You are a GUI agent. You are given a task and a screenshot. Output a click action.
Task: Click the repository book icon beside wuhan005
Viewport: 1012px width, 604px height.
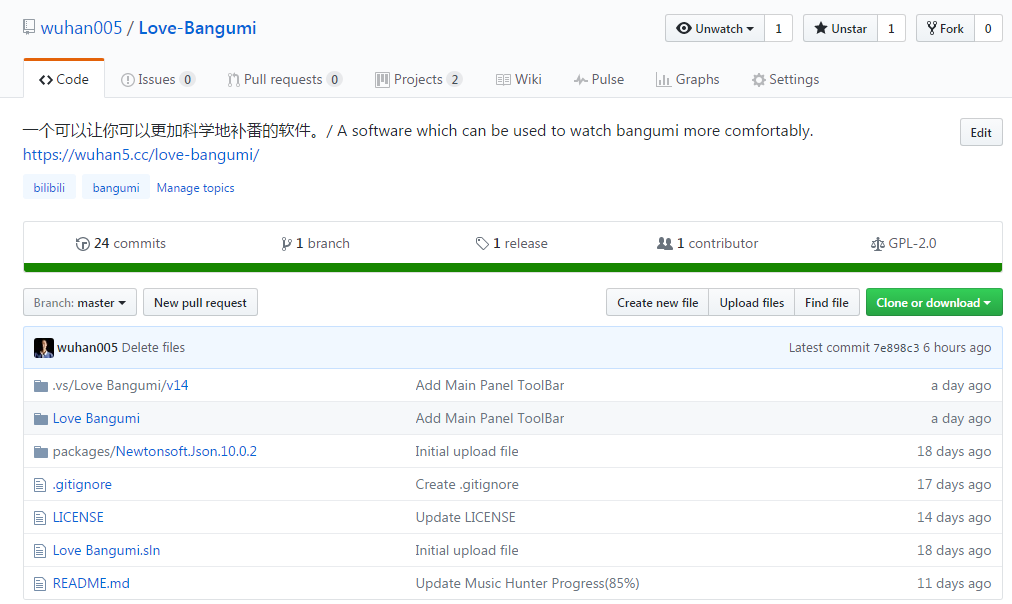point(29,27)
